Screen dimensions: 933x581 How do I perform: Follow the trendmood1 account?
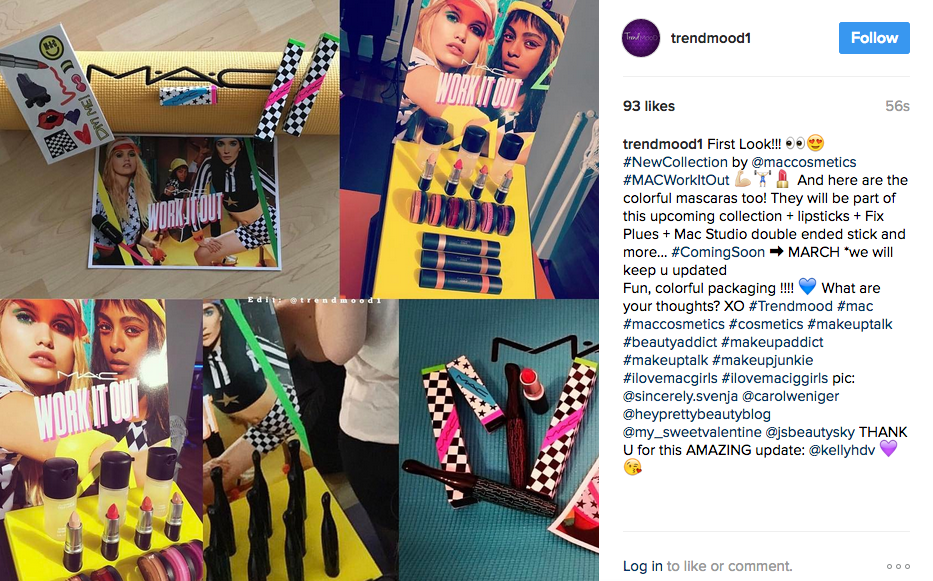(874, 38)
